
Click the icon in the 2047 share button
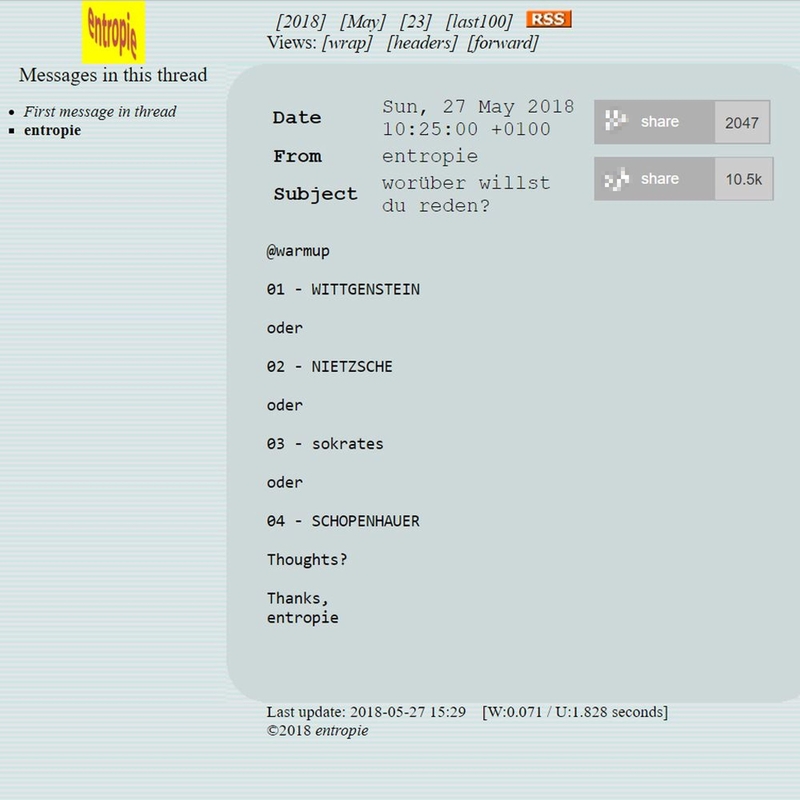618,122
